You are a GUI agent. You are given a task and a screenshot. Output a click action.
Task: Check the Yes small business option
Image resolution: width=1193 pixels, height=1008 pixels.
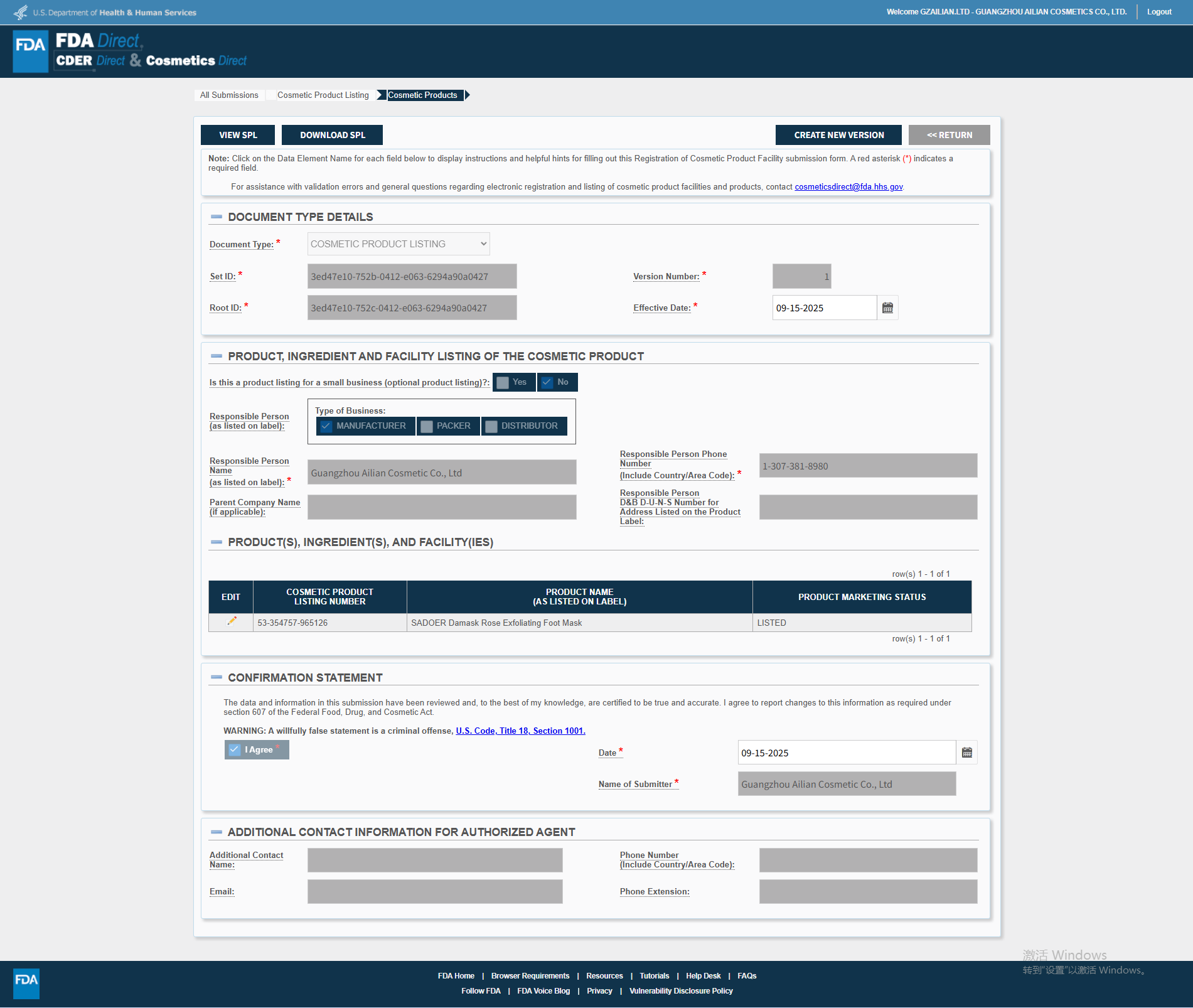pos(503,382)
